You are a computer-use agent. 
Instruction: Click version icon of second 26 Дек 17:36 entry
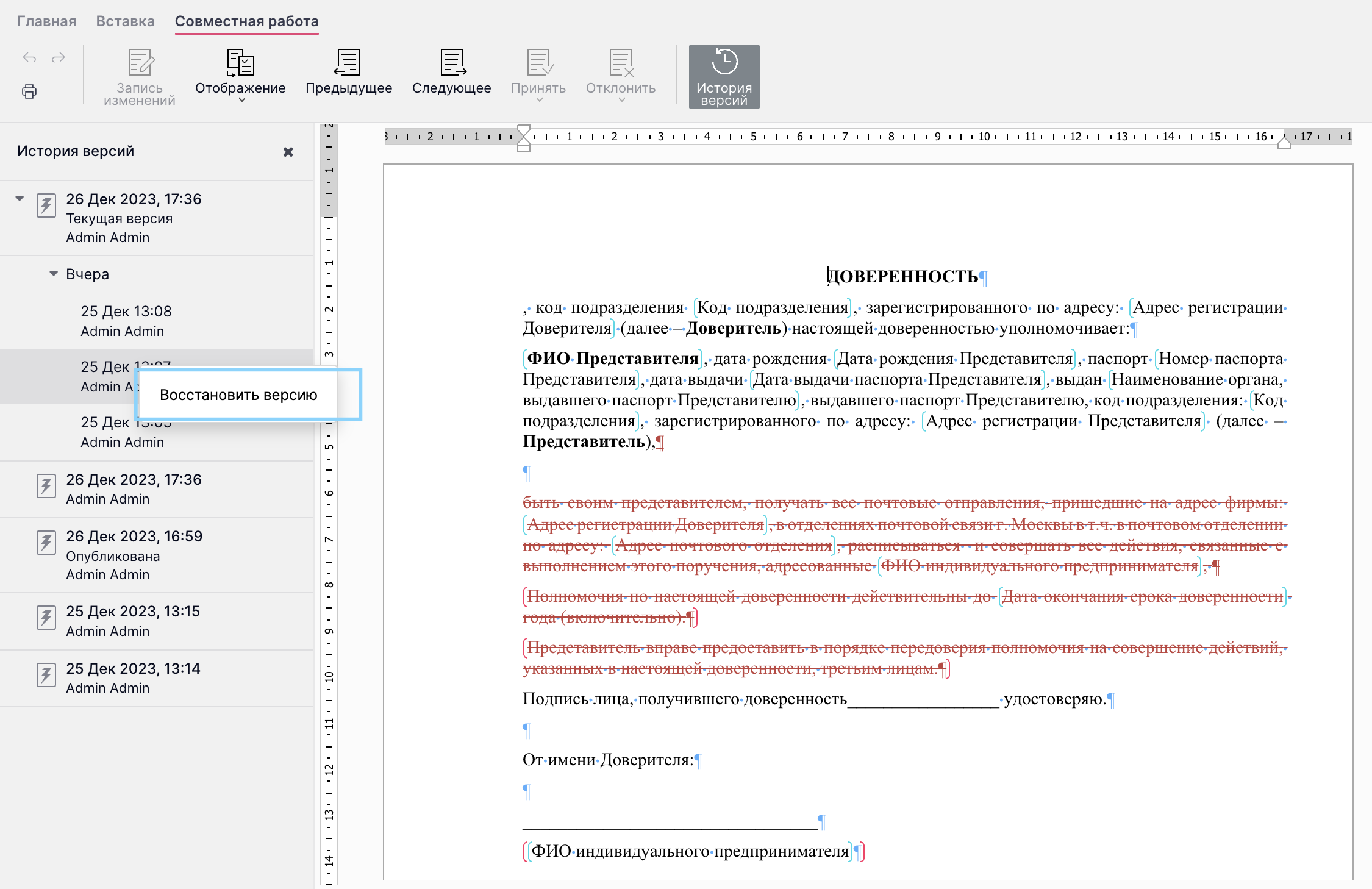pos(46,485)
